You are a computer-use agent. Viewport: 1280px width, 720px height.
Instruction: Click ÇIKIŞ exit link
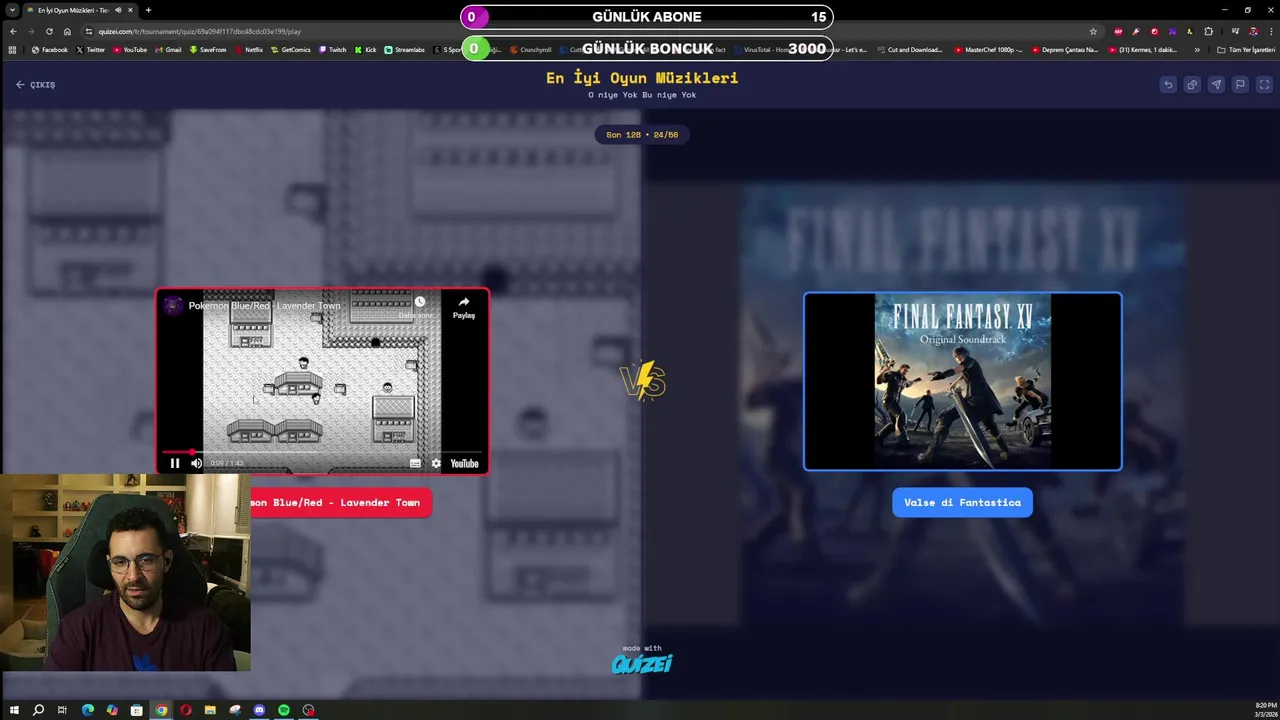click(36, 85)
